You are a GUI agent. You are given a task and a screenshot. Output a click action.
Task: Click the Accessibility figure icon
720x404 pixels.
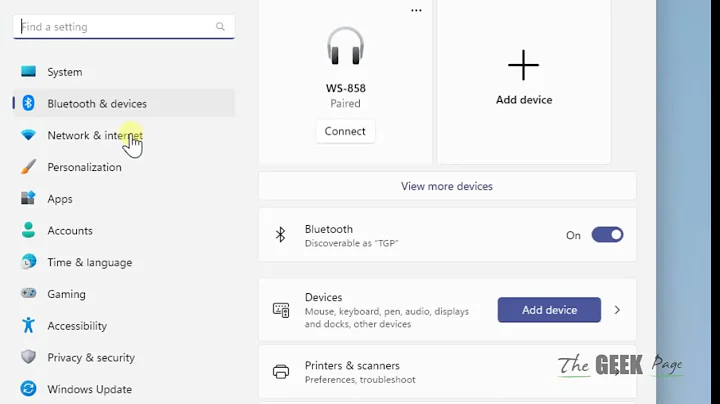[28, 326]
